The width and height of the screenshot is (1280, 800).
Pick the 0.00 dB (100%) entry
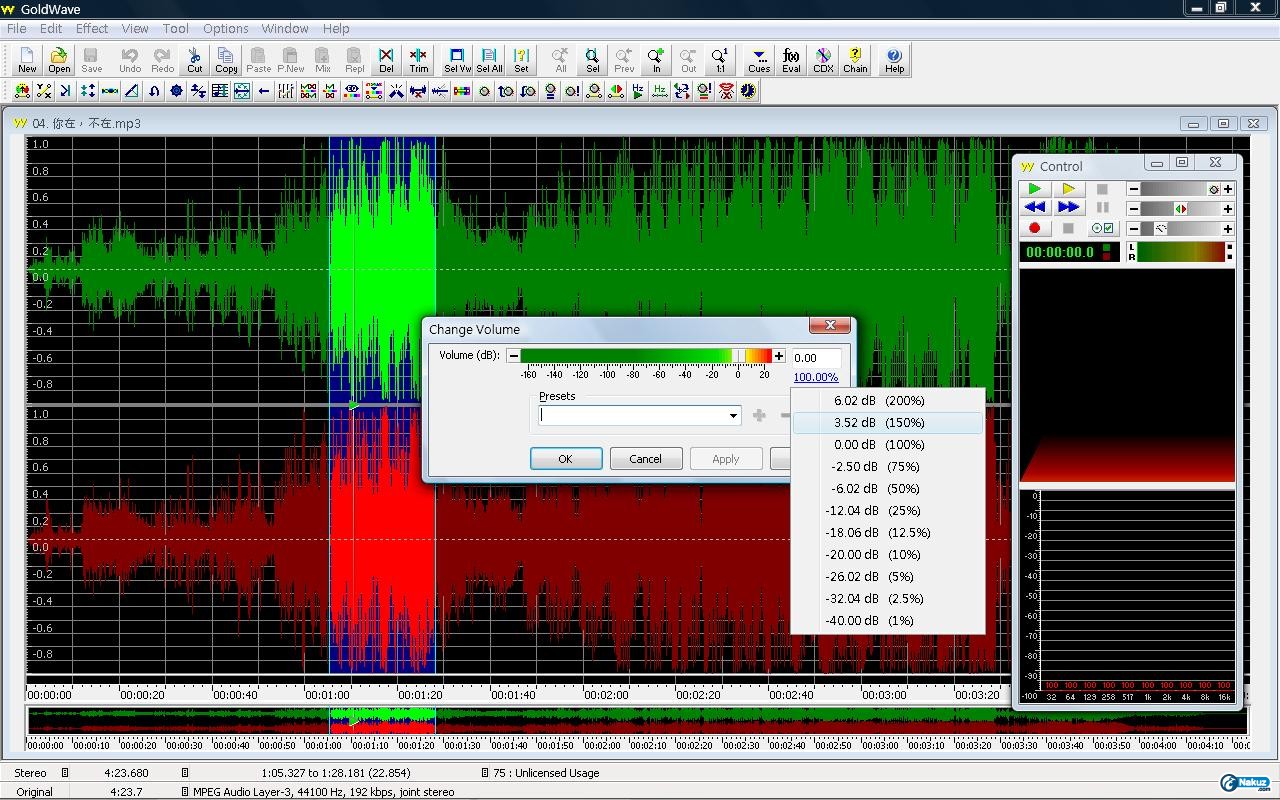888,444
